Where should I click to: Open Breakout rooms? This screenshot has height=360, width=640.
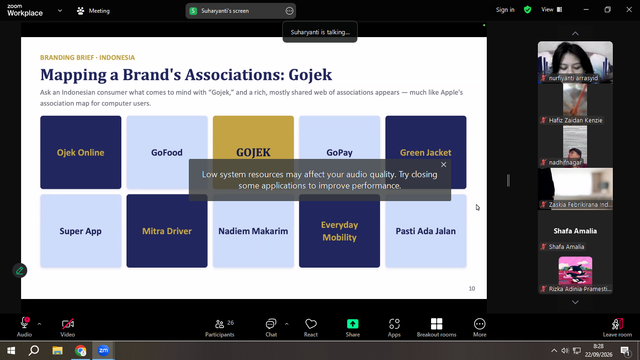pyautogui.click(x=436, y=328)
